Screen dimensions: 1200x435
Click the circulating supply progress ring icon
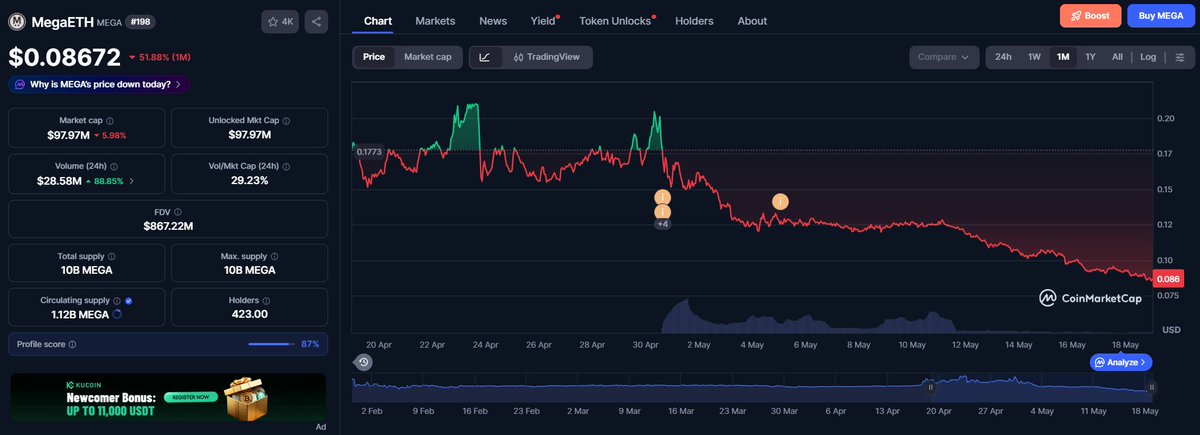(119, 314)
